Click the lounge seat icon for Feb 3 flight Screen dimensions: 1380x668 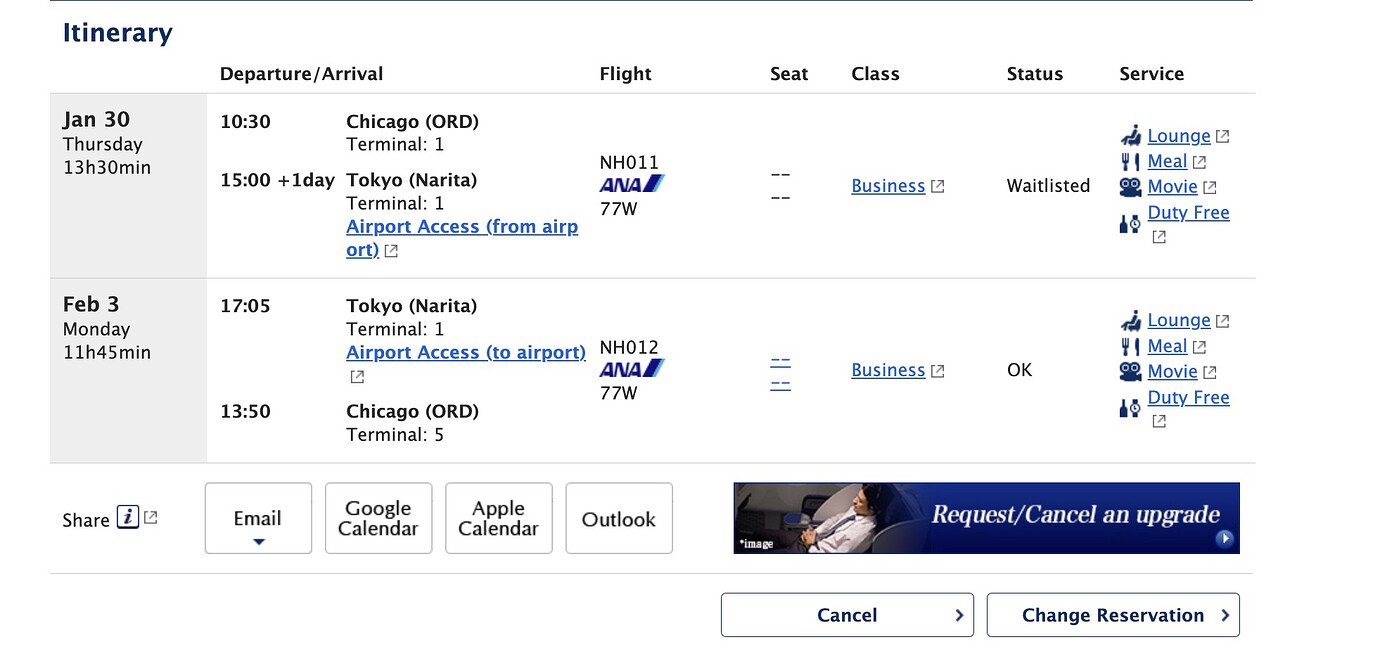coord(1130,321)
